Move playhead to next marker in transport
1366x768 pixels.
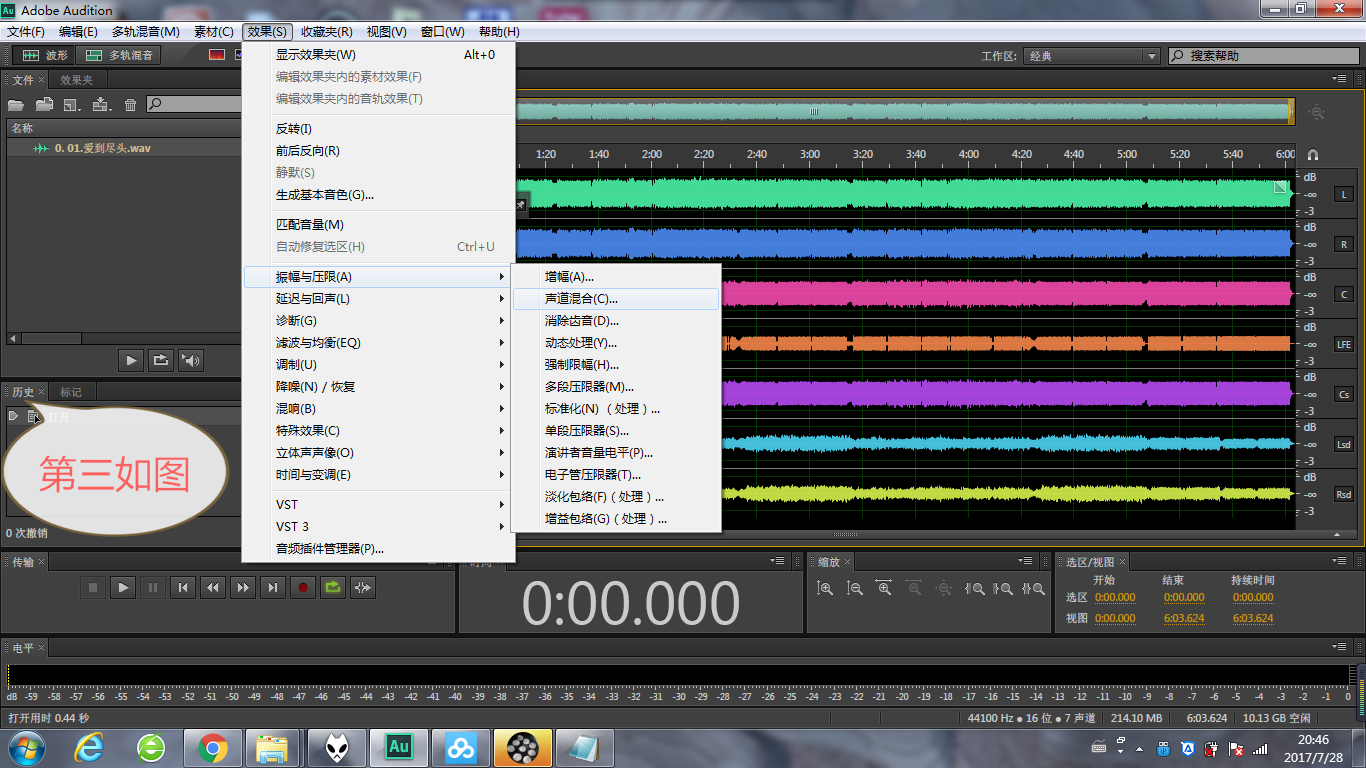273,588
